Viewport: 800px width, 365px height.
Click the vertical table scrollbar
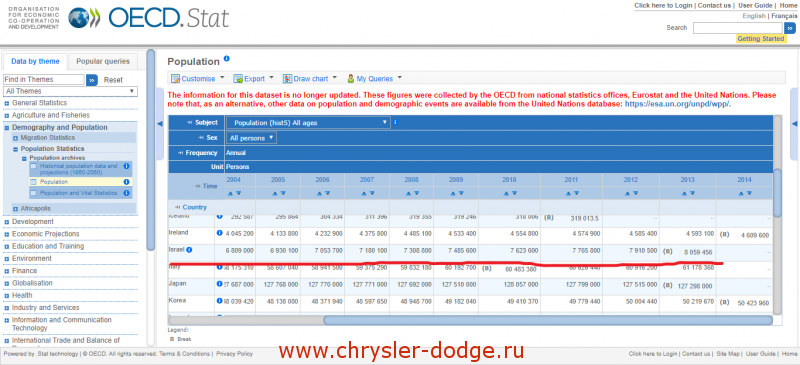(x=777, y=193)
